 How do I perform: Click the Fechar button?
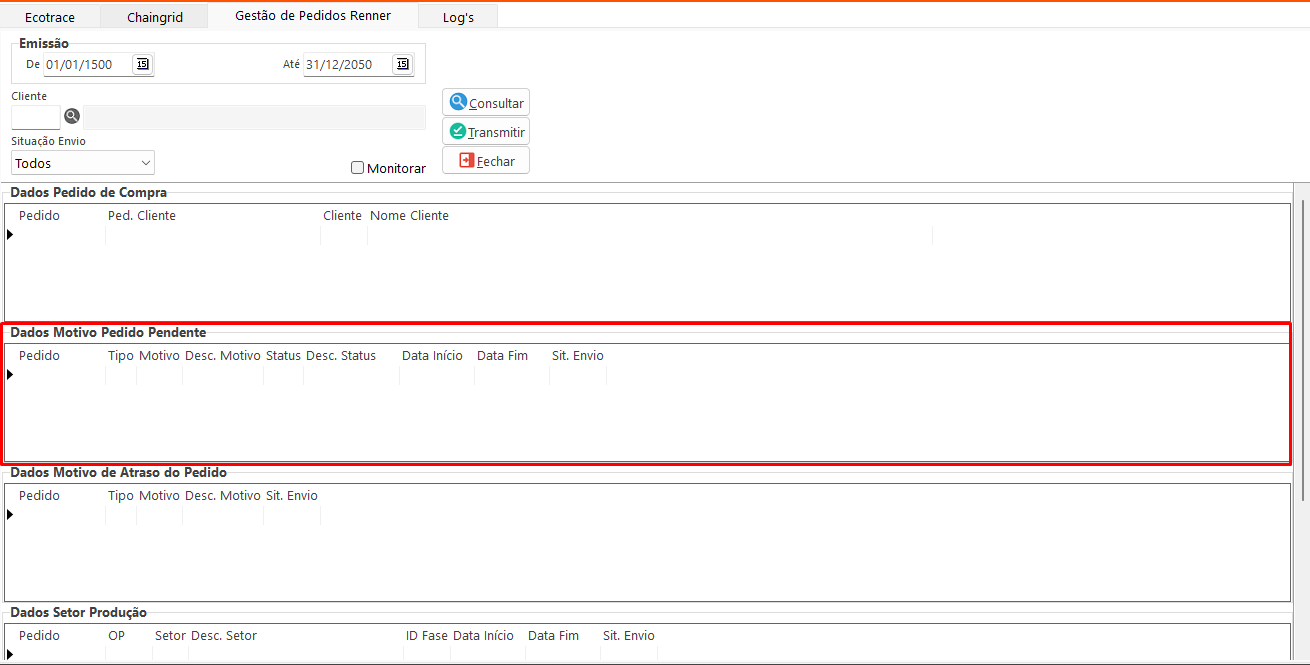pos(486,161)
